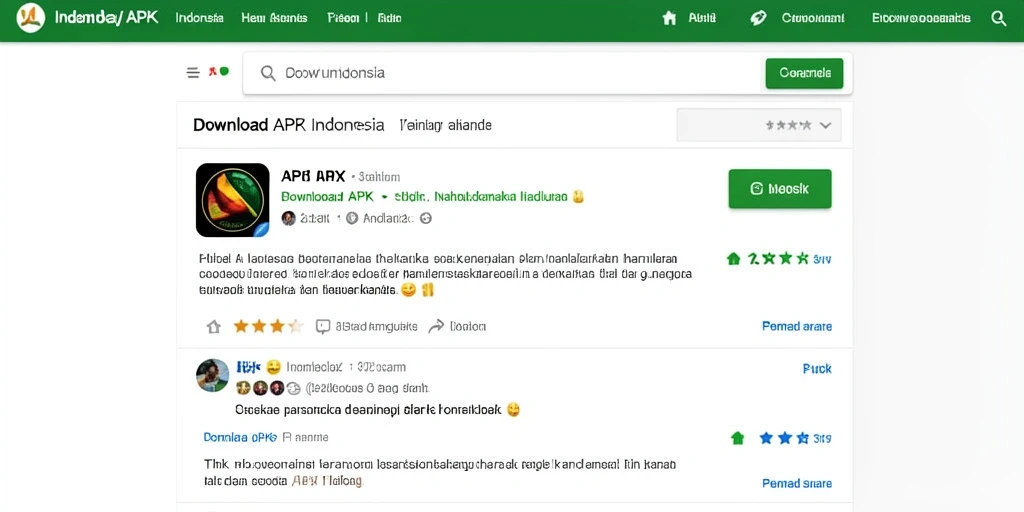Click the search magnifier in the top header
Image resolution: width=1024 pixels, height=512 pixels.
pos(999,18)
